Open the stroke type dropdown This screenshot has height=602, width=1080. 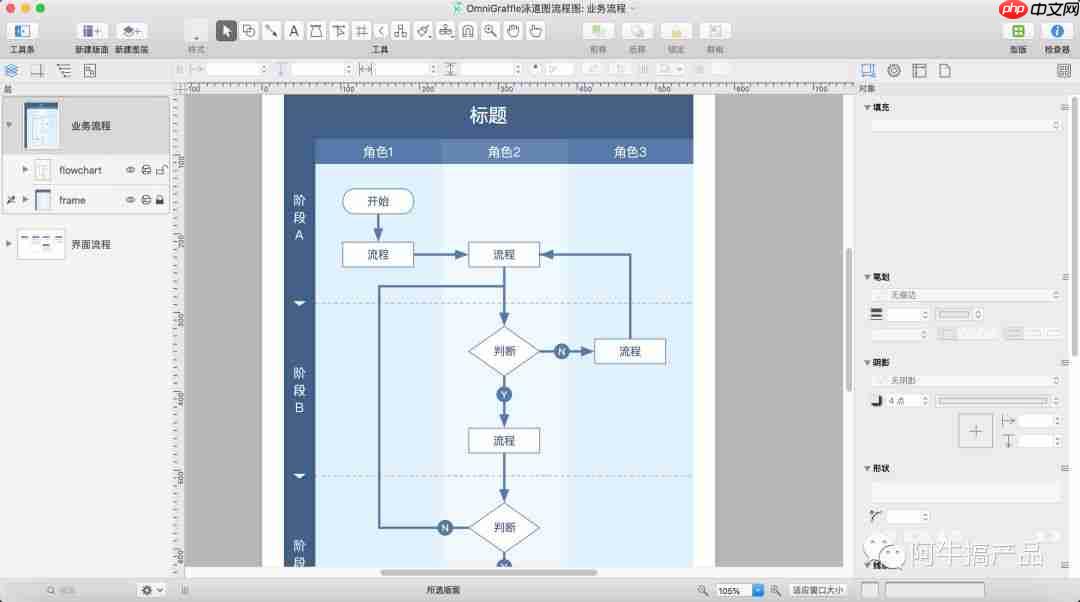click(x=966, y=295)
